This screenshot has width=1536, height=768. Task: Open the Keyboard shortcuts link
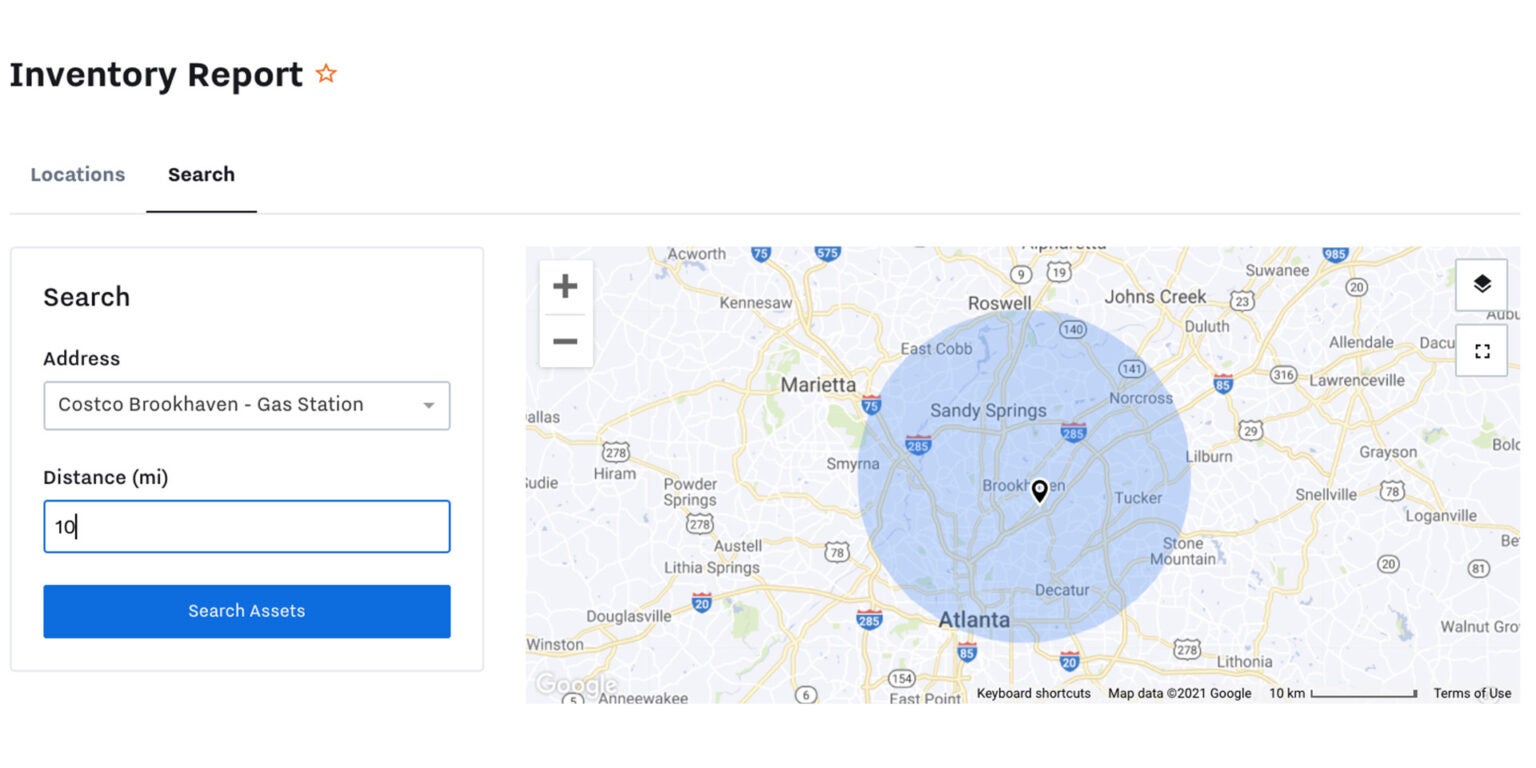coord(1033,693)
